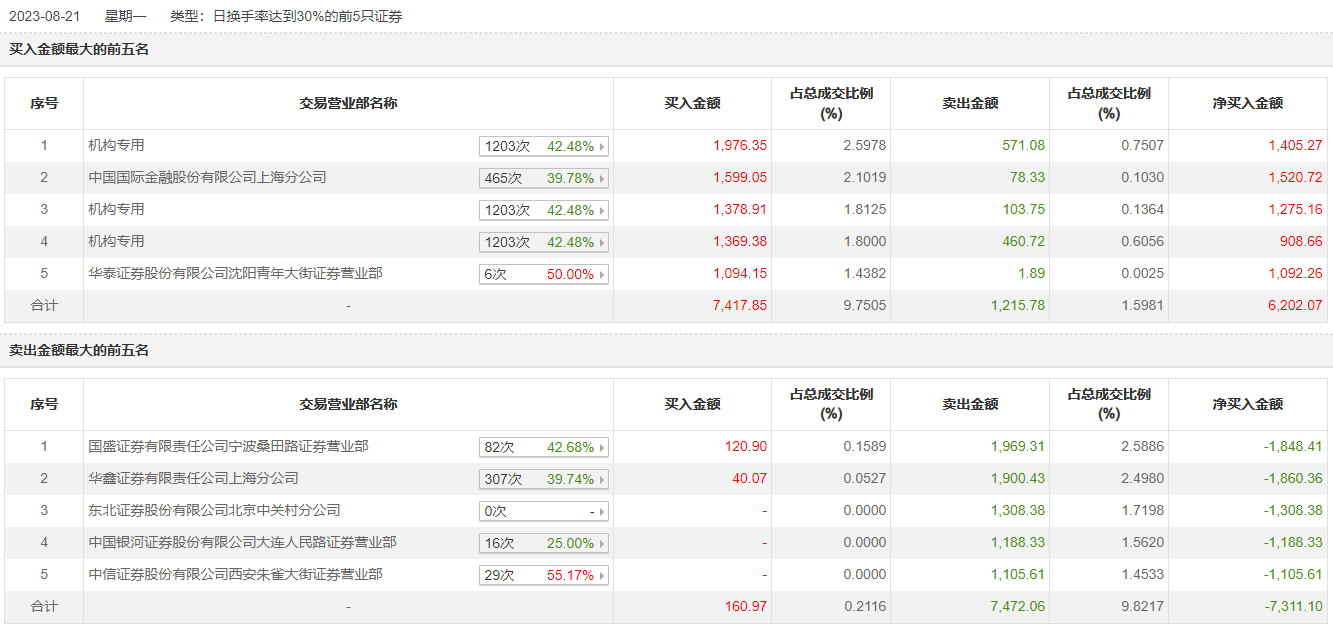Click 机构专用 in buy-table row 3
This screenshot has width=1333, height=627.
pyautogui.click(x=116, y=209)
